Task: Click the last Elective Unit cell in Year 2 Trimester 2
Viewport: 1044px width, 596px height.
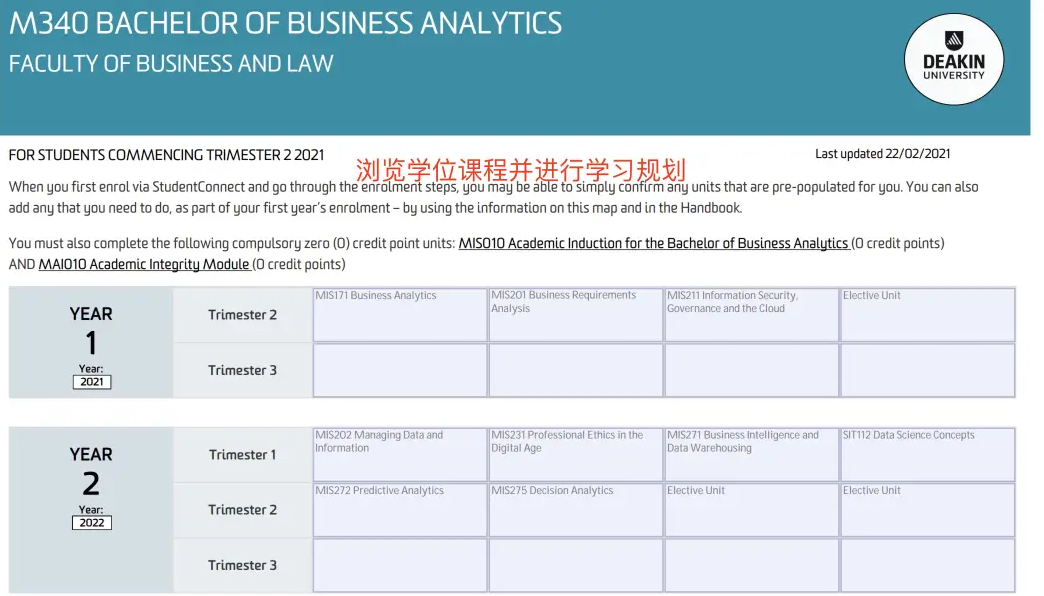Action: (927, 510)
